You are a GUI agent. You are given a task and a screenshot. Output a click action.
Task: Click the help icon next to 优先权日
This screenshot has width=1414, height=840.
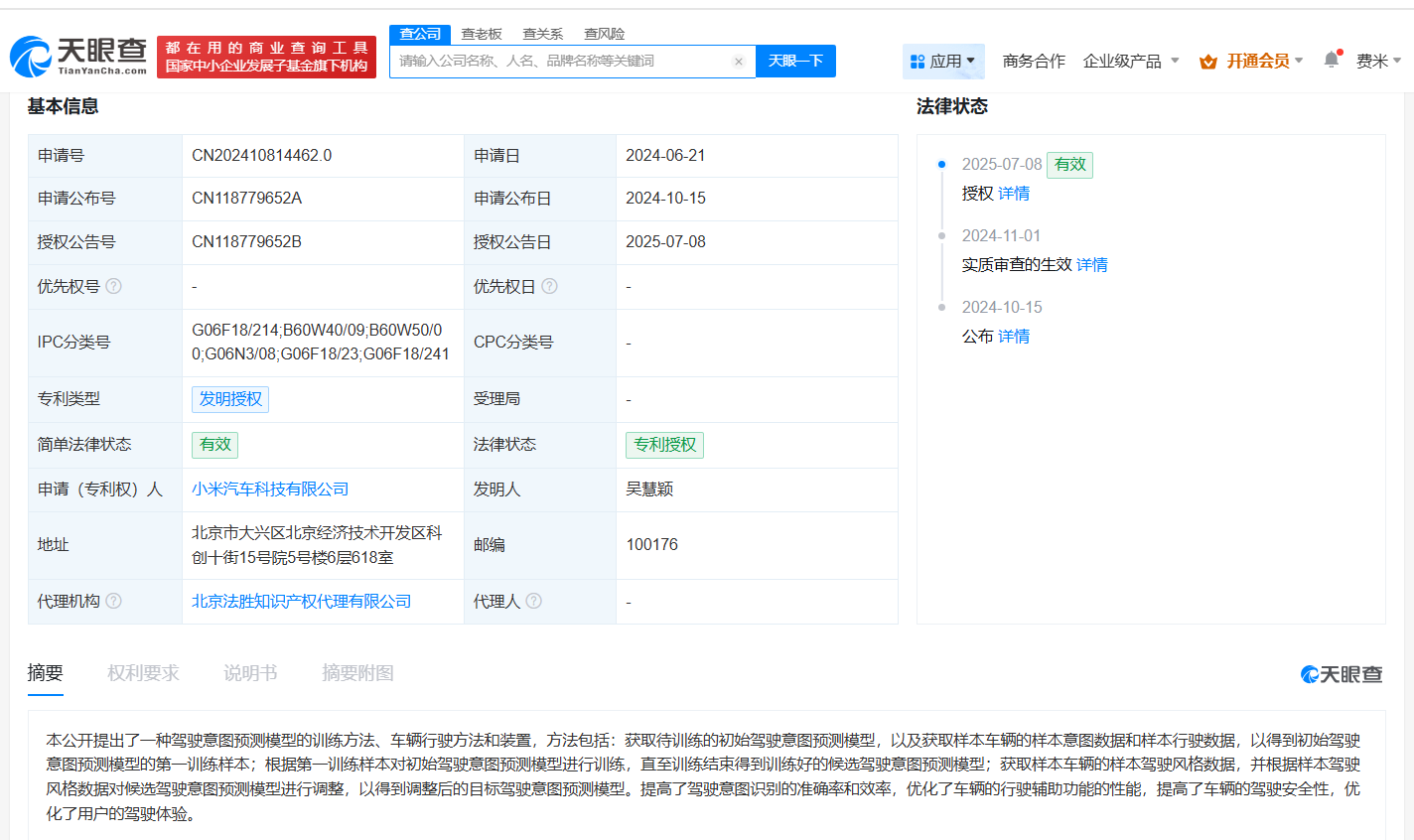point(549,286)
